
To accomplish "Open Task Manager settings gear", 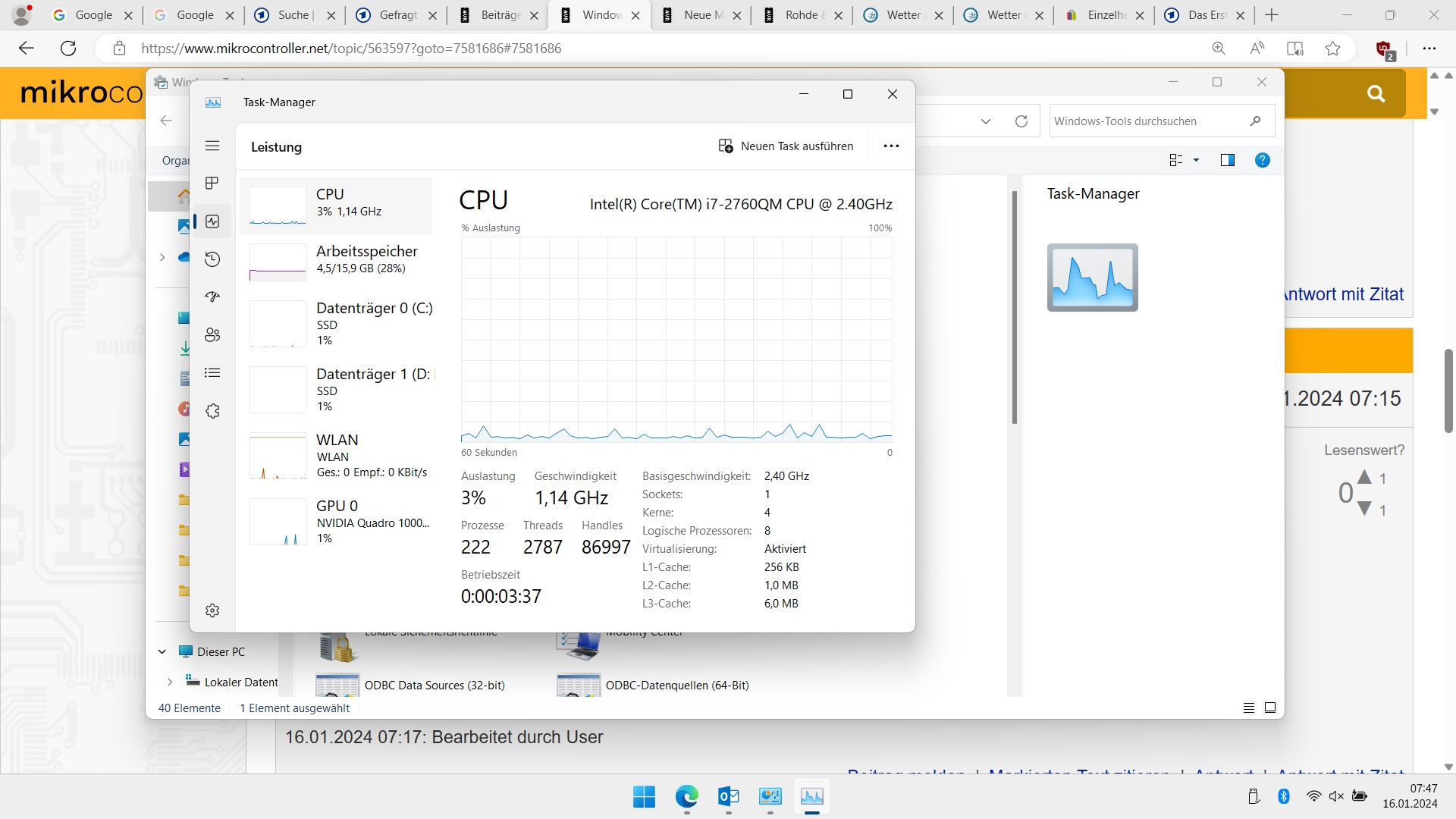I will pyautogui.click(x=212, y=610).
